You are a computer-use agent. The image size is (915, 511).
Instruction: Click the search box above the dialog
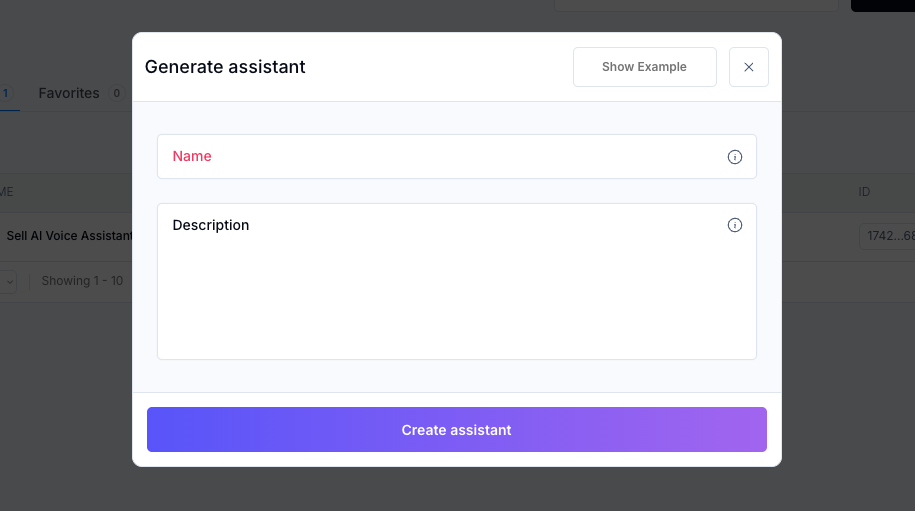[x=695, y=5]
